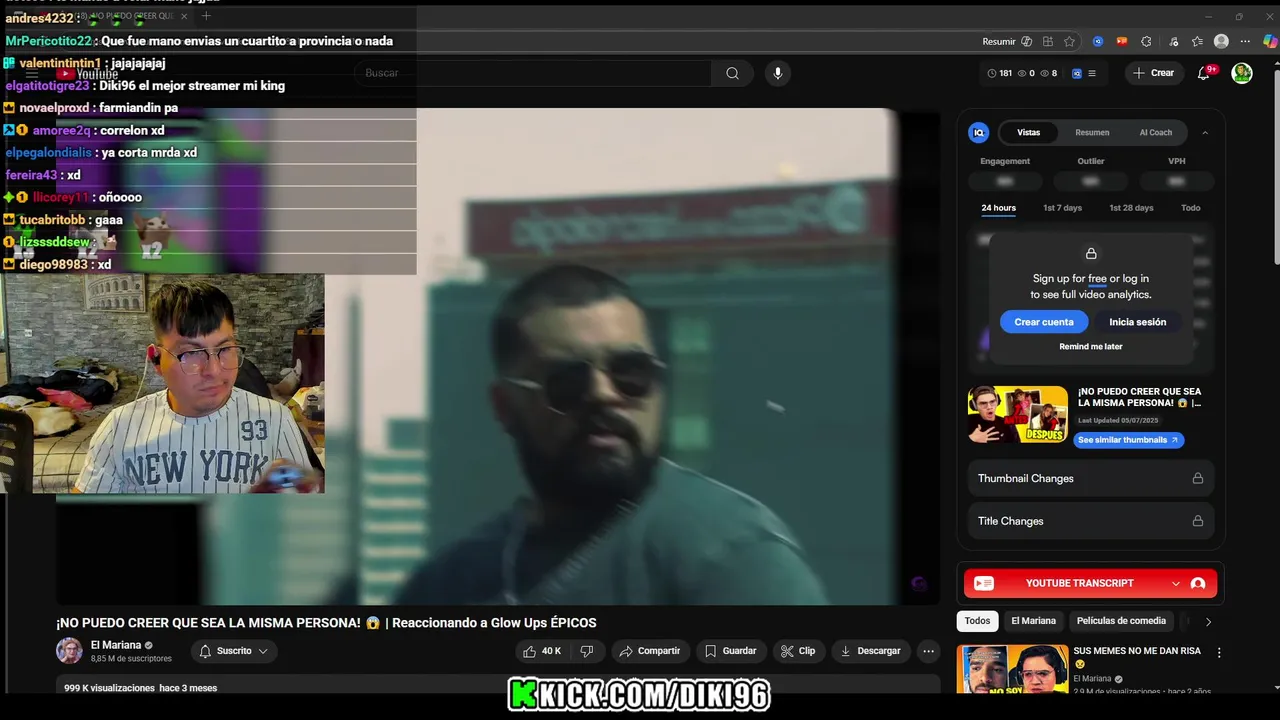Click the YouTube search magnifier icon
Viewport: 1280px width, 720px height.
(x=732, y=73)
